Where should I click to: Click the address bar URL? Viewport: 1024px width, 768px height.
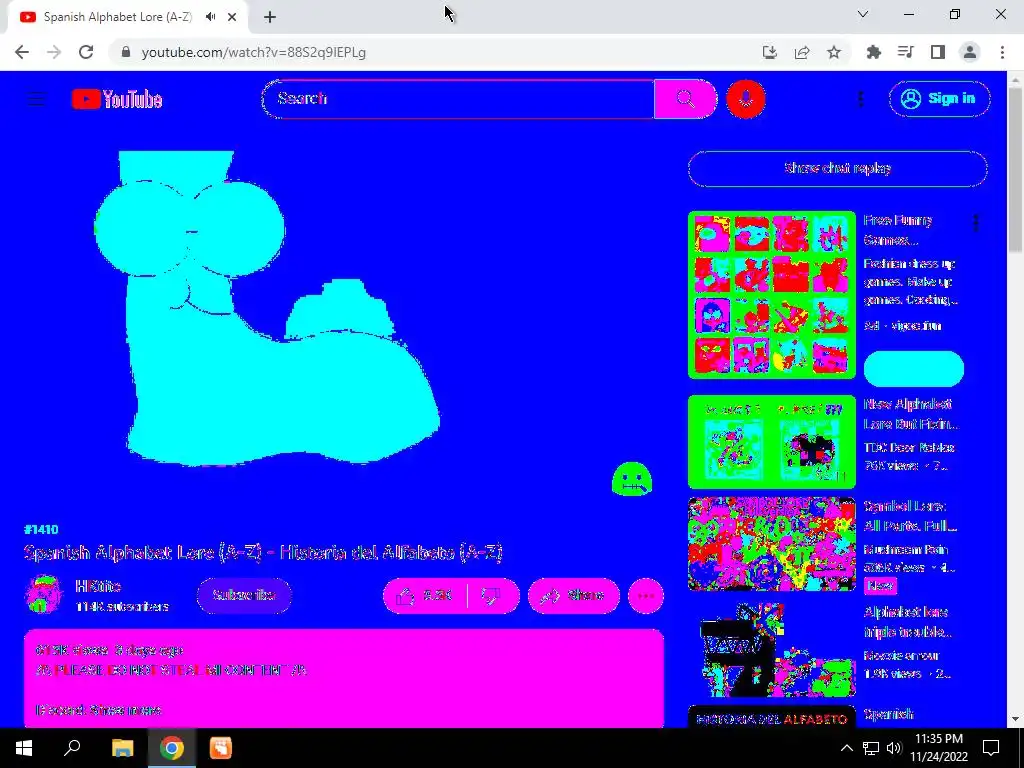[x=253, y=53]
